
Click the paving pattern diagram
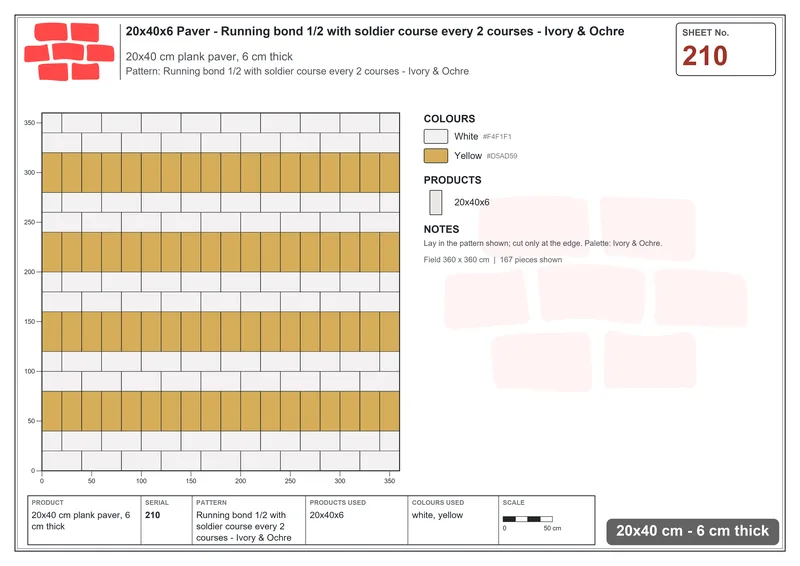pyautogui.click(x=220, y=292)
